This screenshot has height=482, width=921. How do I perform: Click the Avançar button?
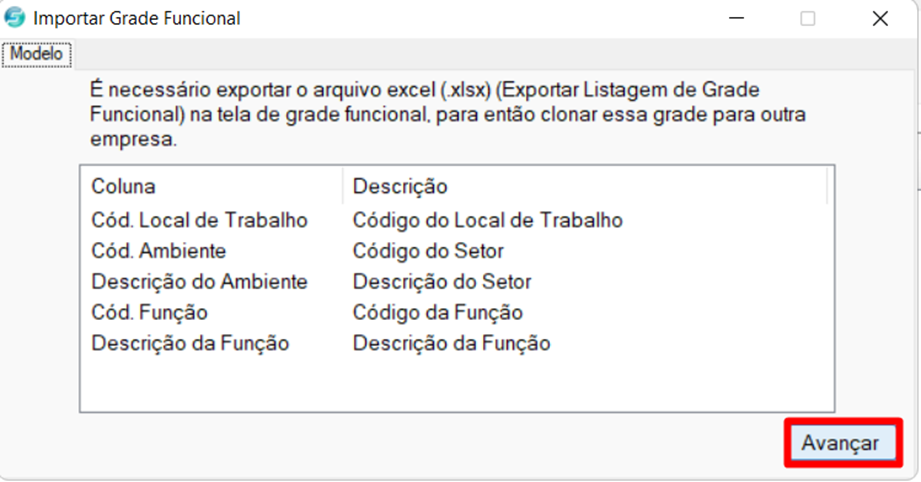tap(841, 443)
